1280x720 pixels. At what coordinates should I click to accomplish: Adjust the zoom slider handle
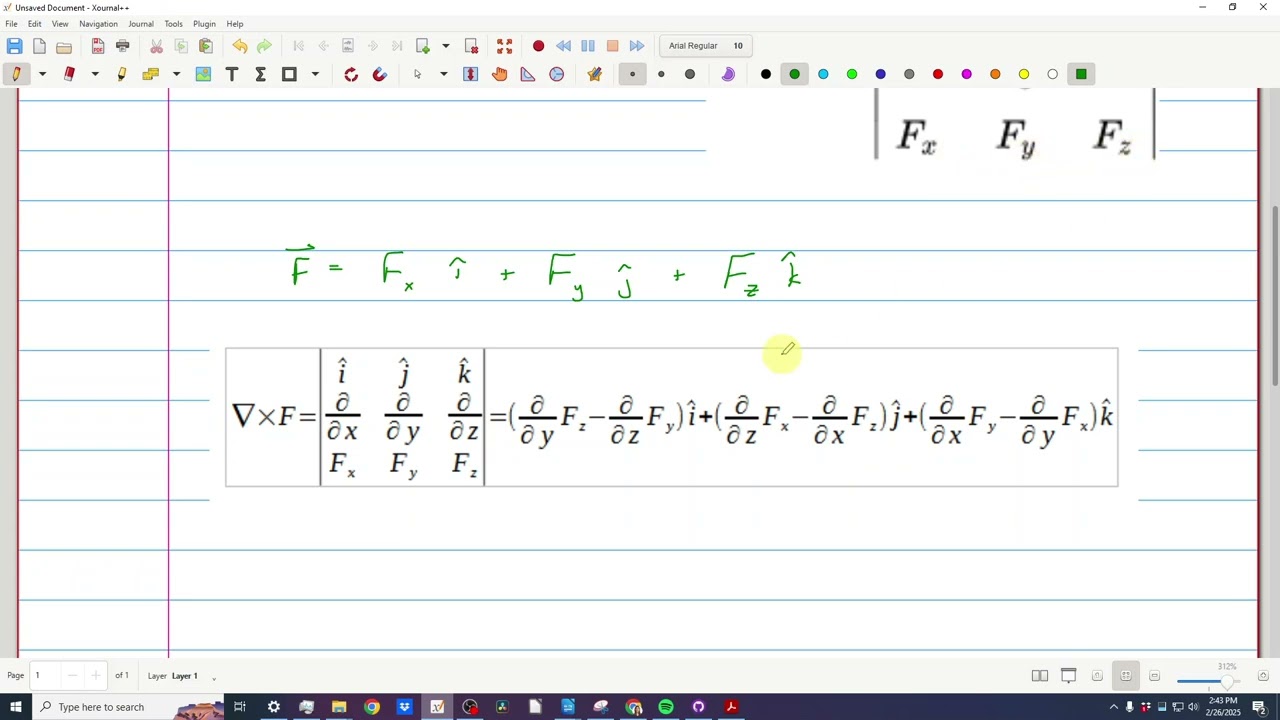[1227, 681]
